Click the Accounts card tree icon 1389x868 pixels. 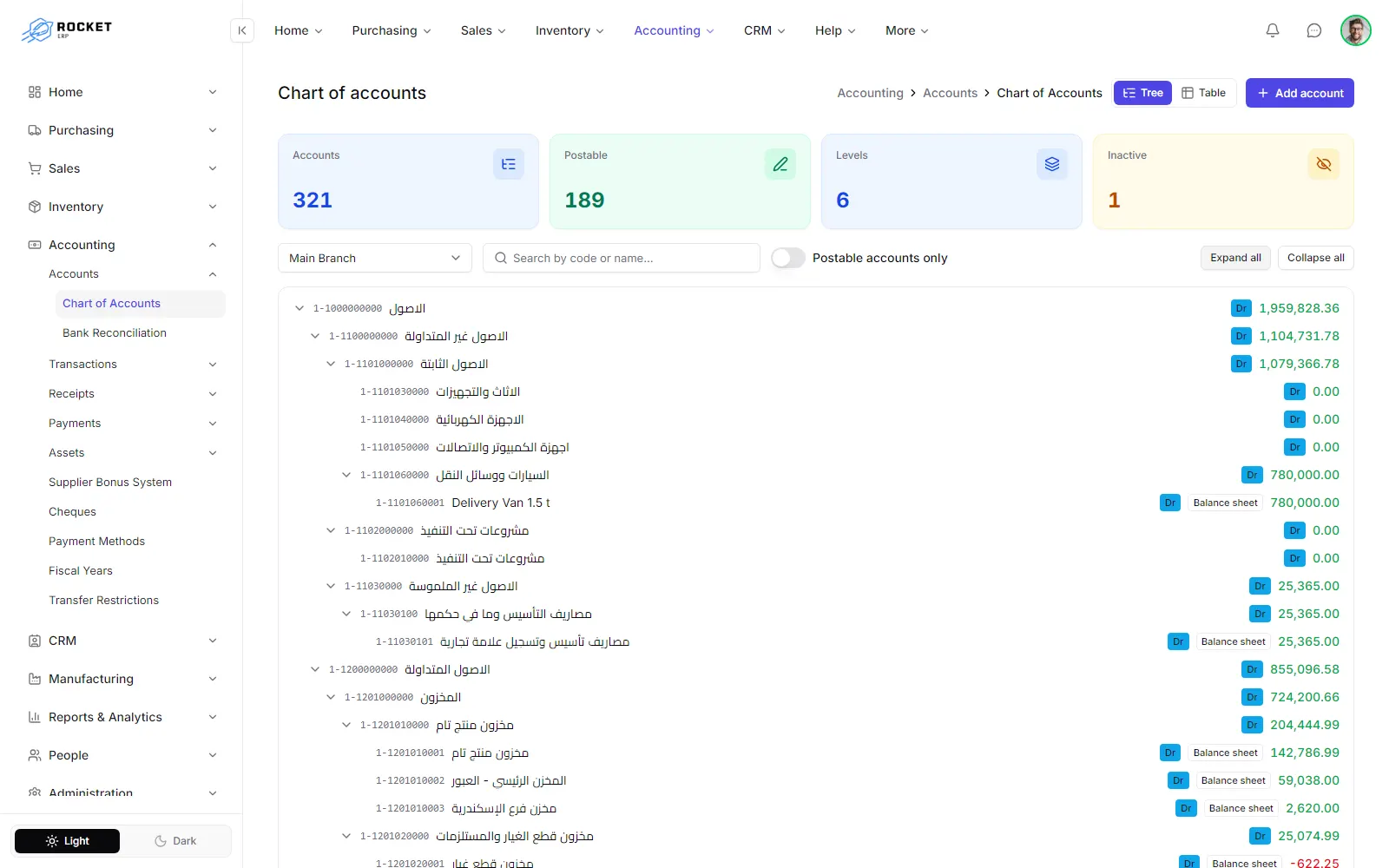[509, 164]
